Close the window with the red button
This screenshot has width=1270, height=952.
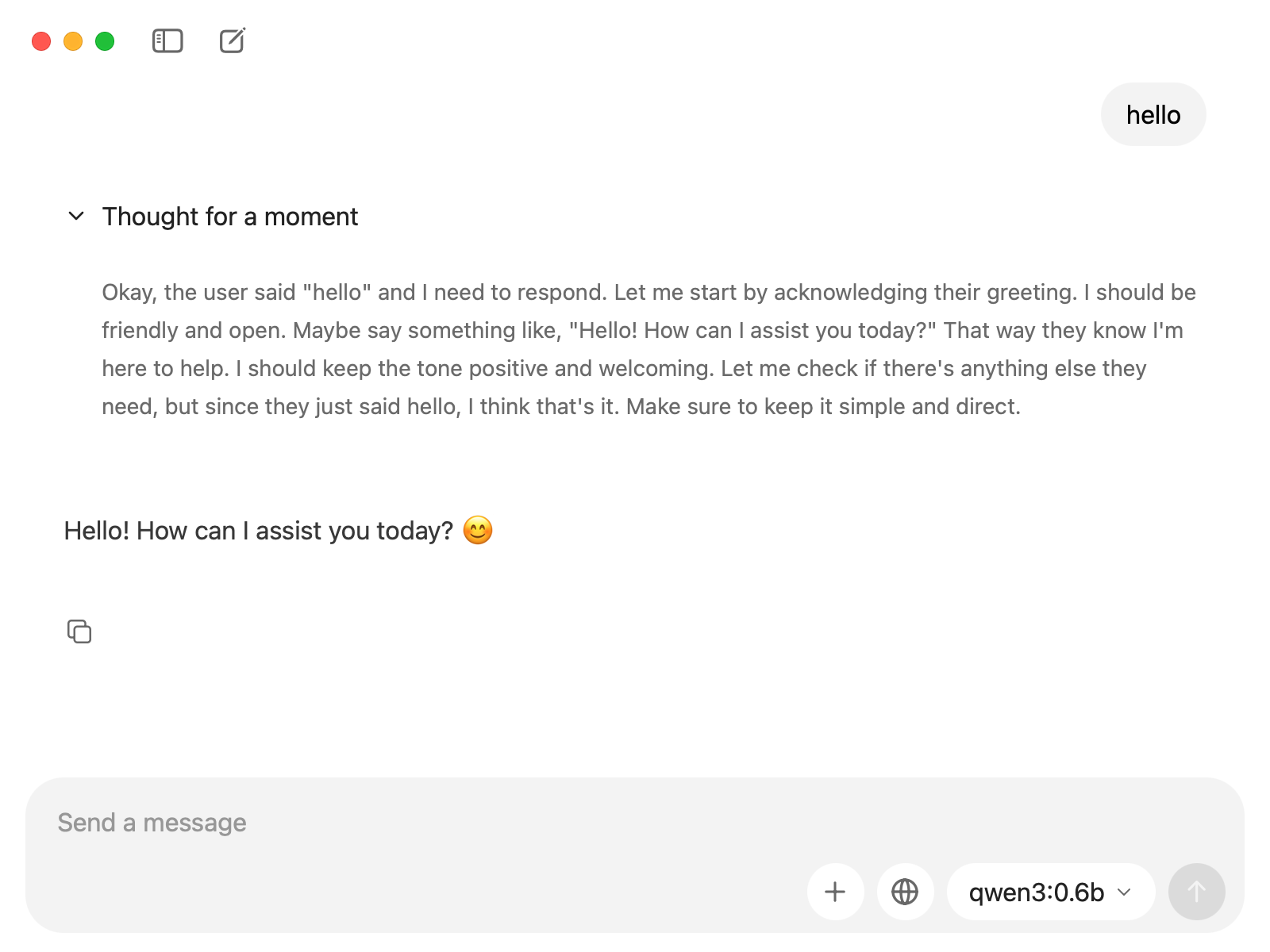tap(41, 41)
